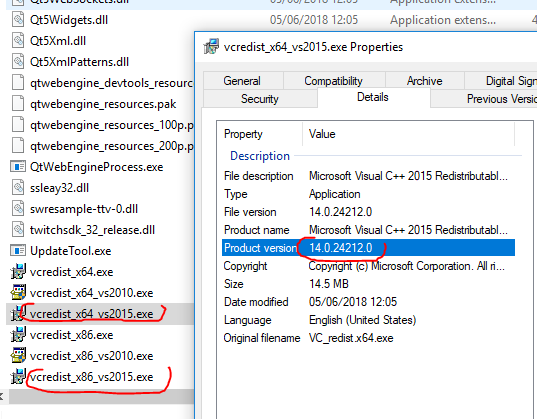The image size is (537, 420).
Task: Switch to the Archive tab
Action: tap(425, 81)
